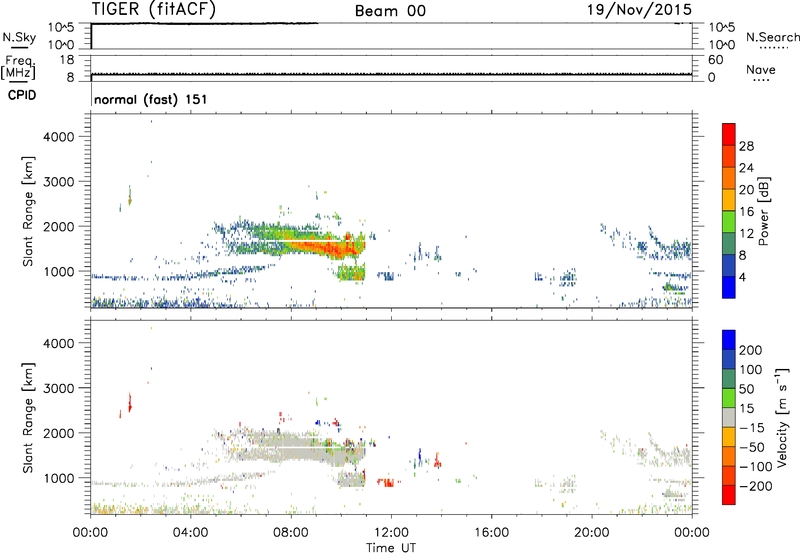Click "Slant Range [km]" label of the velocity panel

[28, 417]
